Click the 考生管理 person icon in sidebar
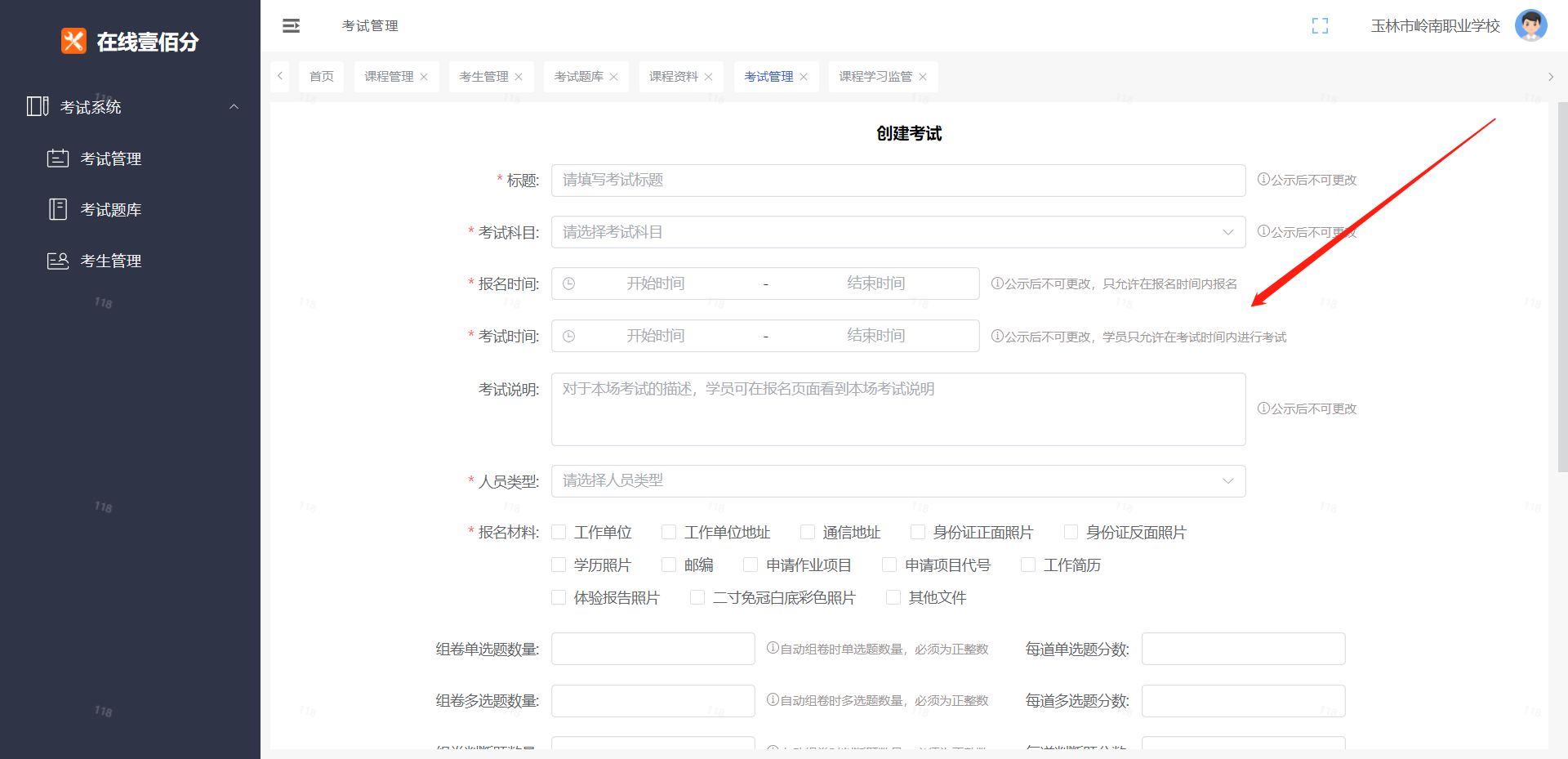The image size is (1568, 759). (x=58, y=261)
